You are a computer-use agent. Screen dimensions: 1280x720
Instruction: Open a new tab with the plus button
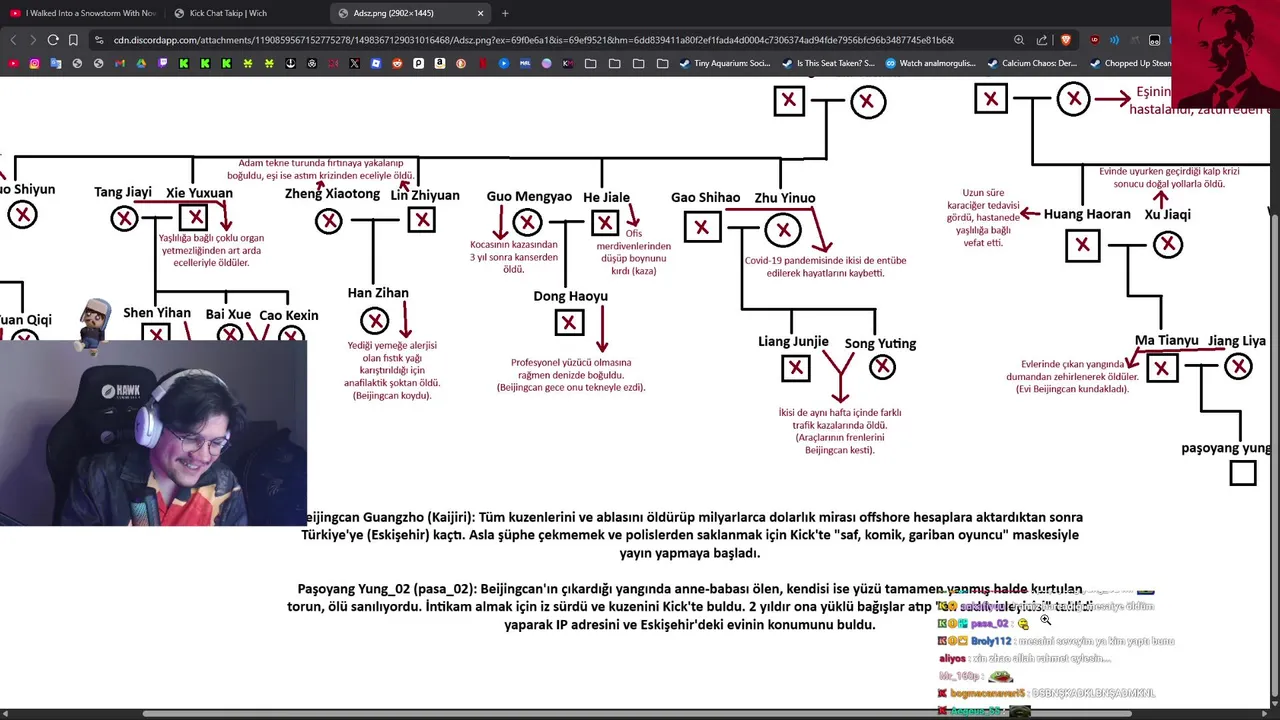pos(505,13)
